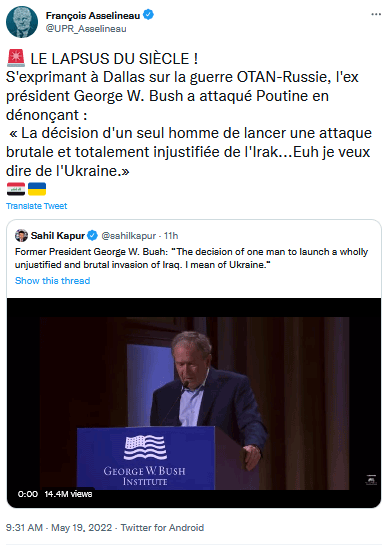Open the @UPR_Asselineau handle

pyautogui.click(x=86, y=29)
